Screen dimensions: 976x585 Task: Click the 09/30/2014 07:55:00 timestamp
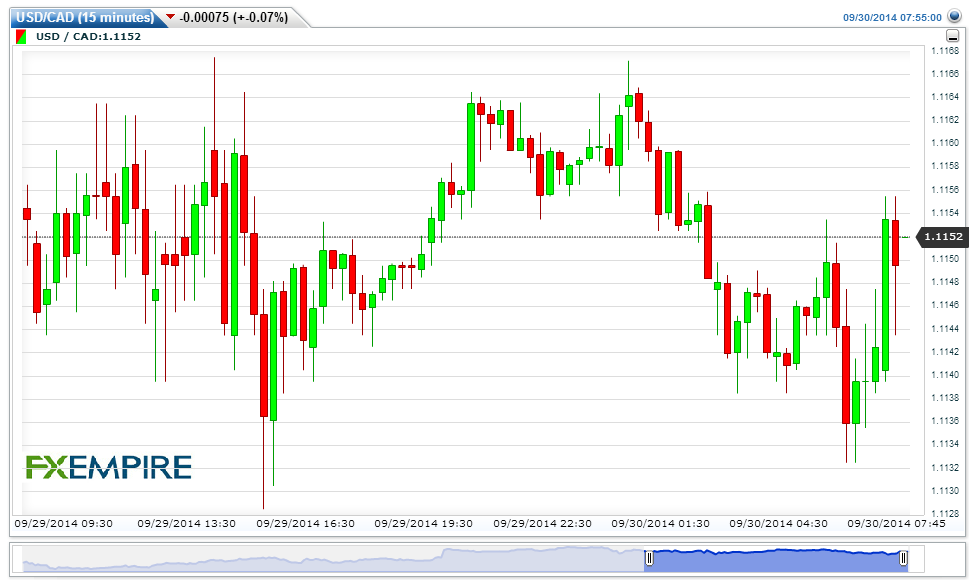pos(892,17)
